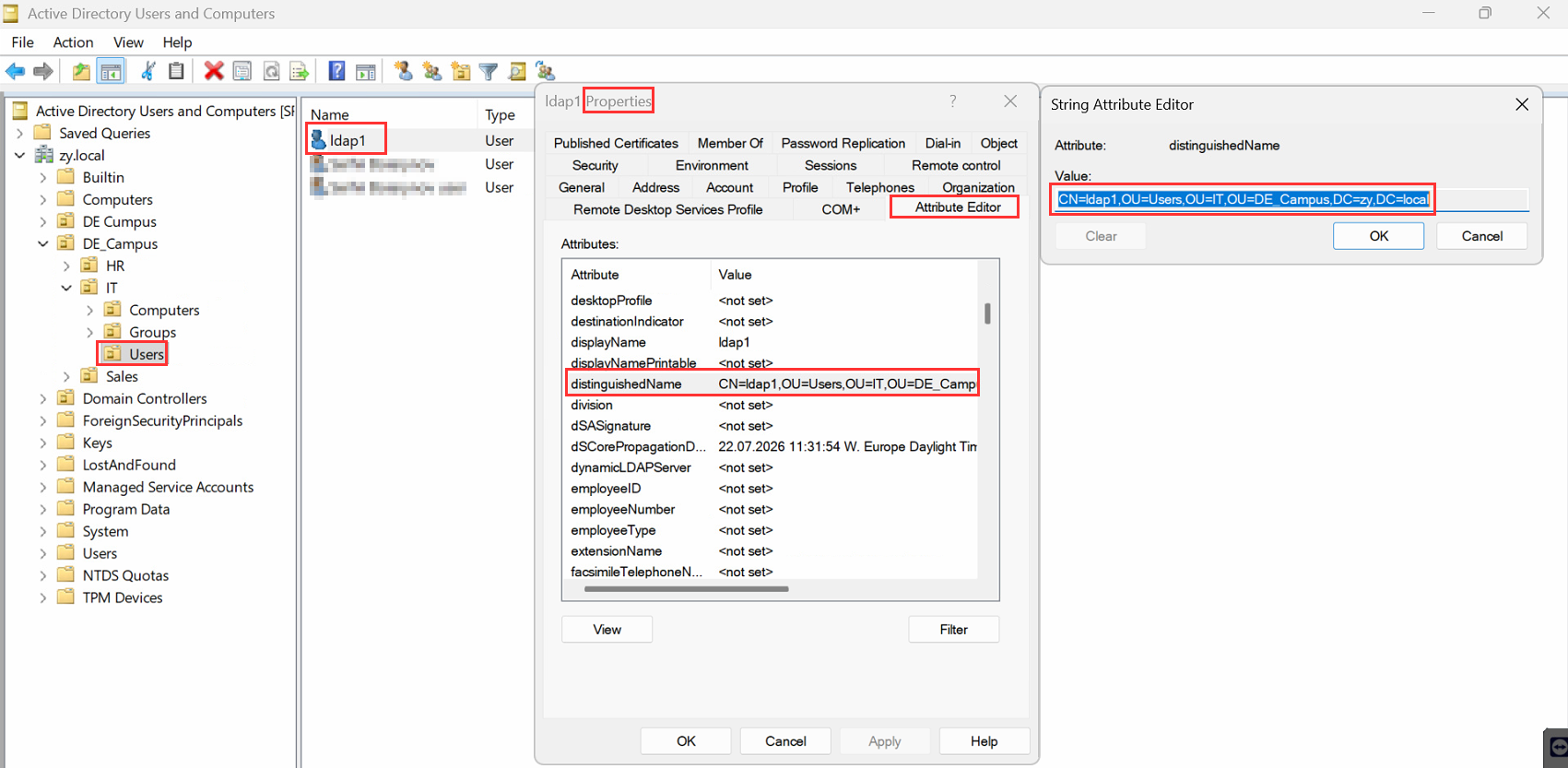1568x768 pixels.
Task: Expand the System node arrow
Action: [43, 531]
